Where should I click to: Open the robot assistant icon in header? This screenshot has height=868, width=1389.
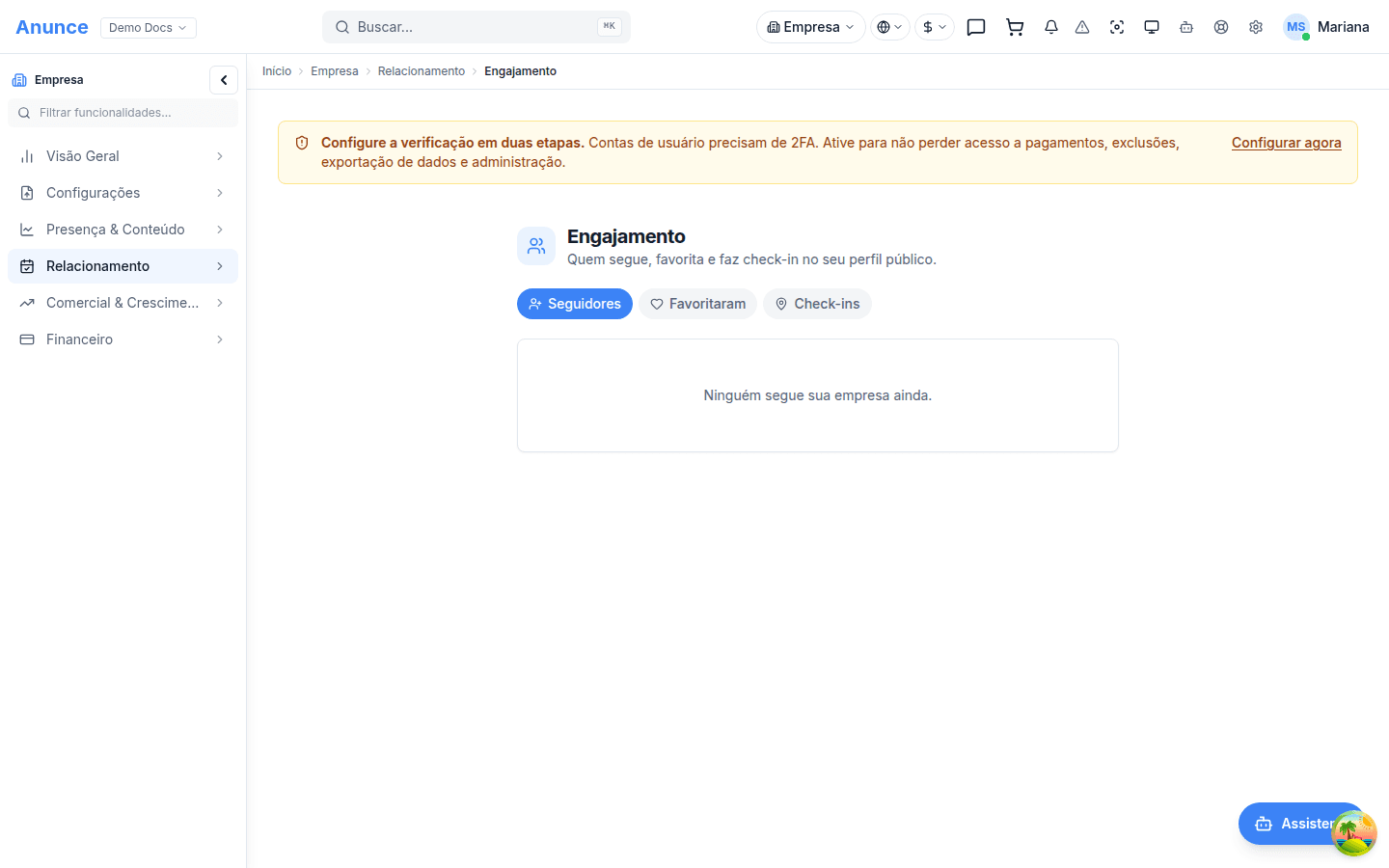point(1186,27)
